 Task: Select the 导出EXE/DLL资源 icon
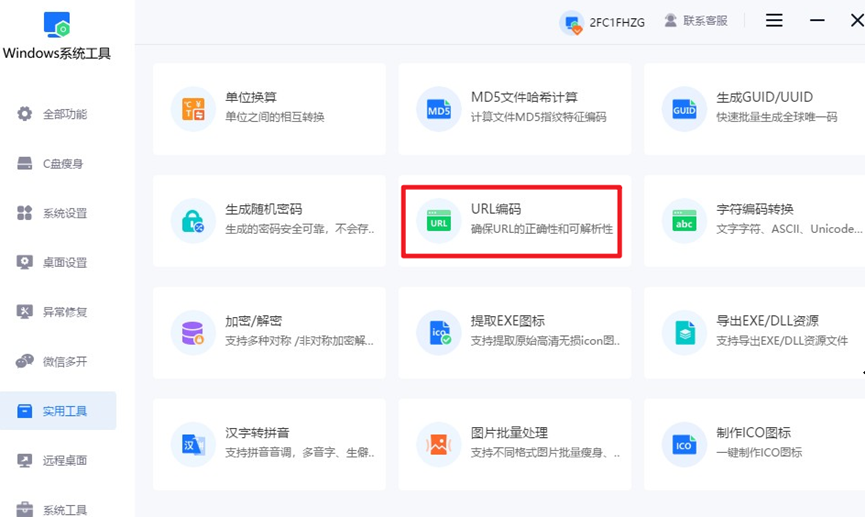684,333
